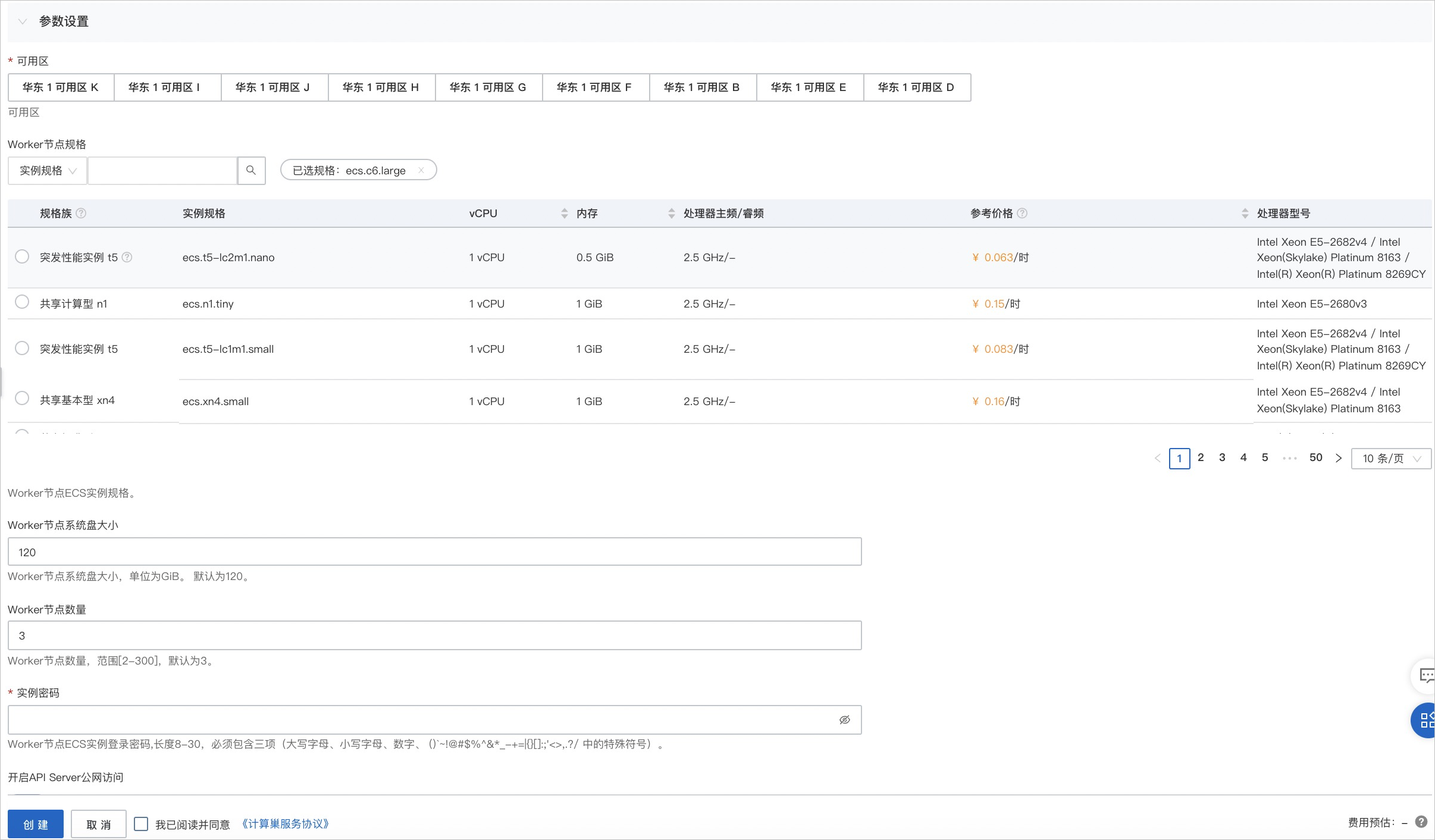Open the 实例规格 filter dropdown
Screen dimensions: 1435x840
pos(48,171)
